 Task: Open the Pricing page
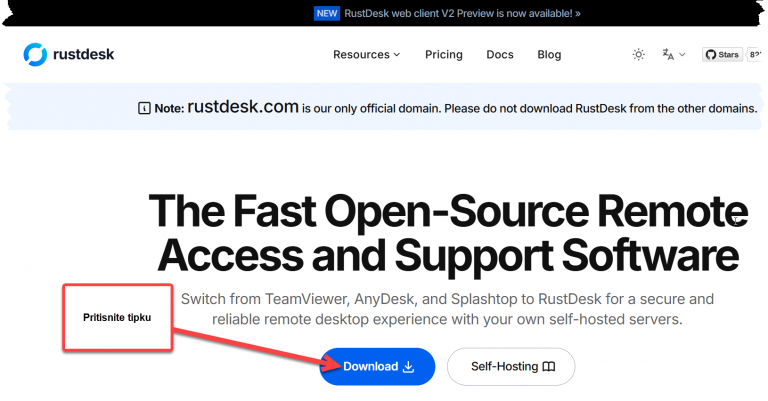(x=444, y=54)
